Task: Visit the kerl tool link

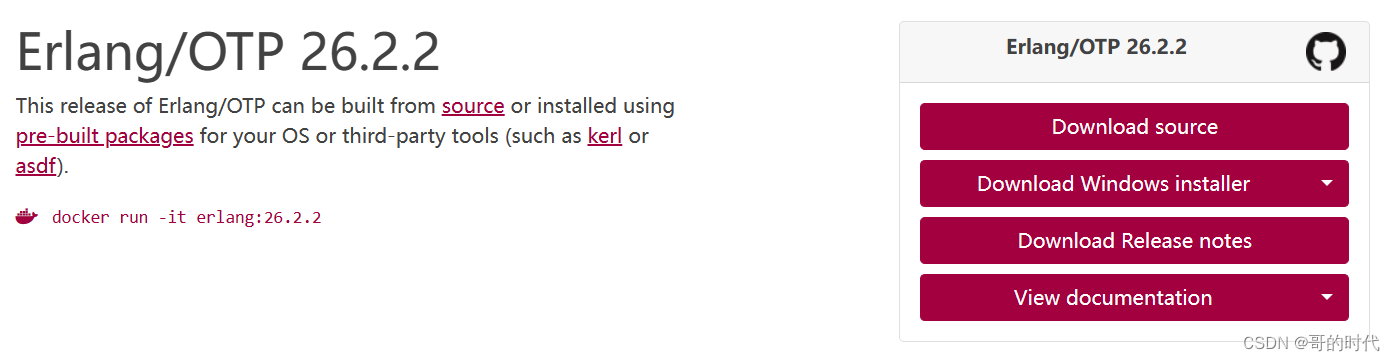Action: 605,136
